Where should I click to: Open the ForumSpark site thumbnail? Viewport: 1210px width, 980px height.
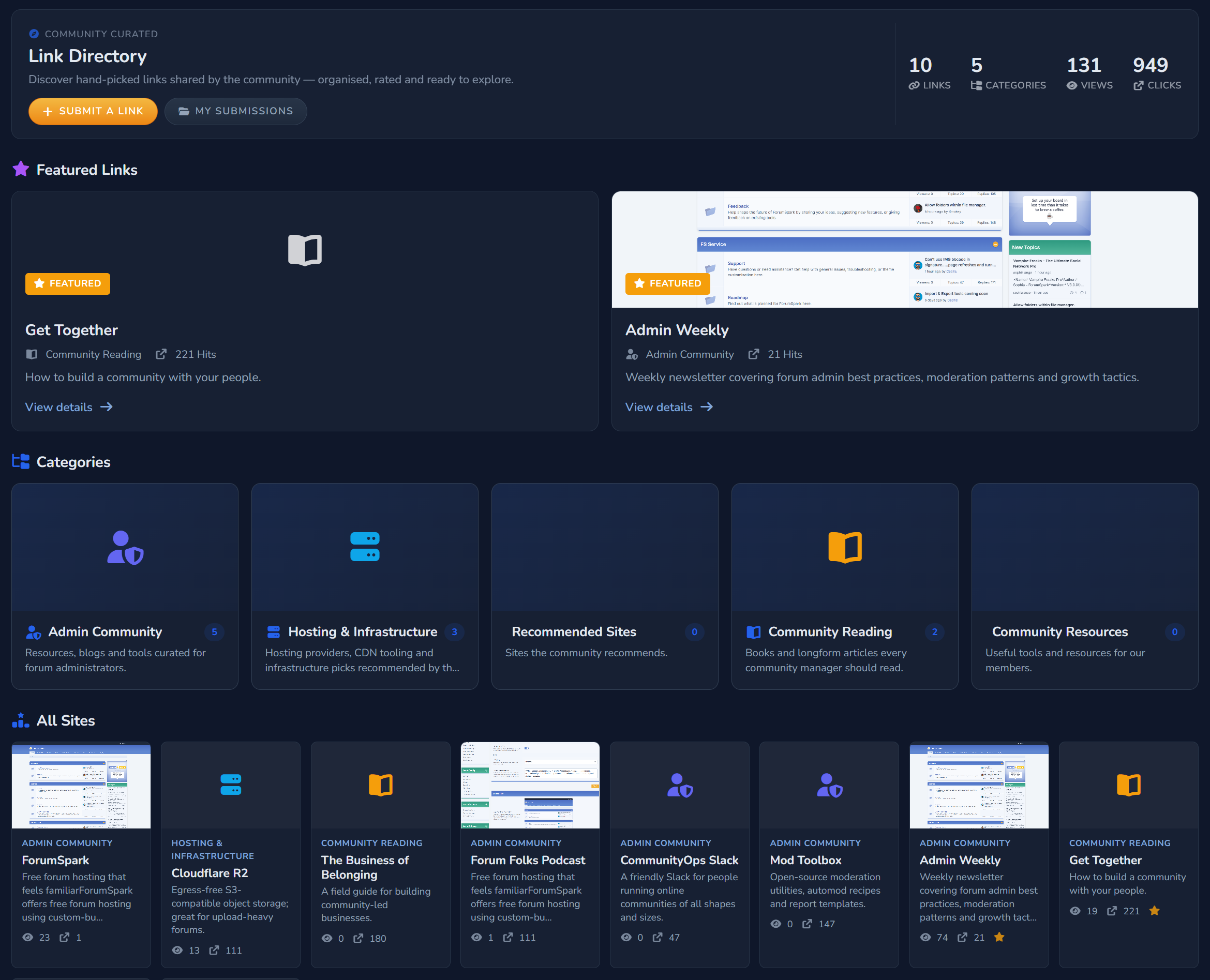(81, 785)
